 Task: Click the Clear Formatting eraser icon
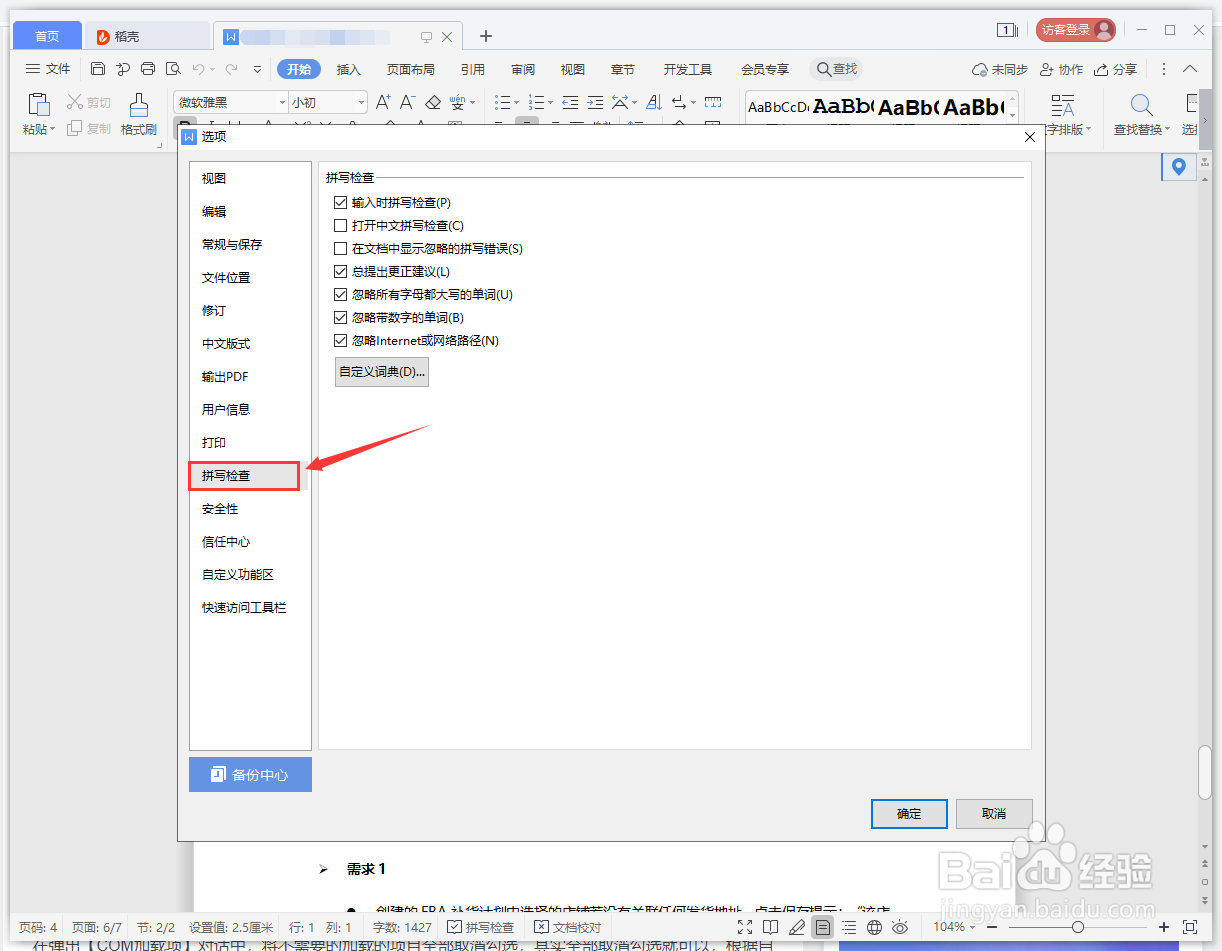[x=433, y=102]
